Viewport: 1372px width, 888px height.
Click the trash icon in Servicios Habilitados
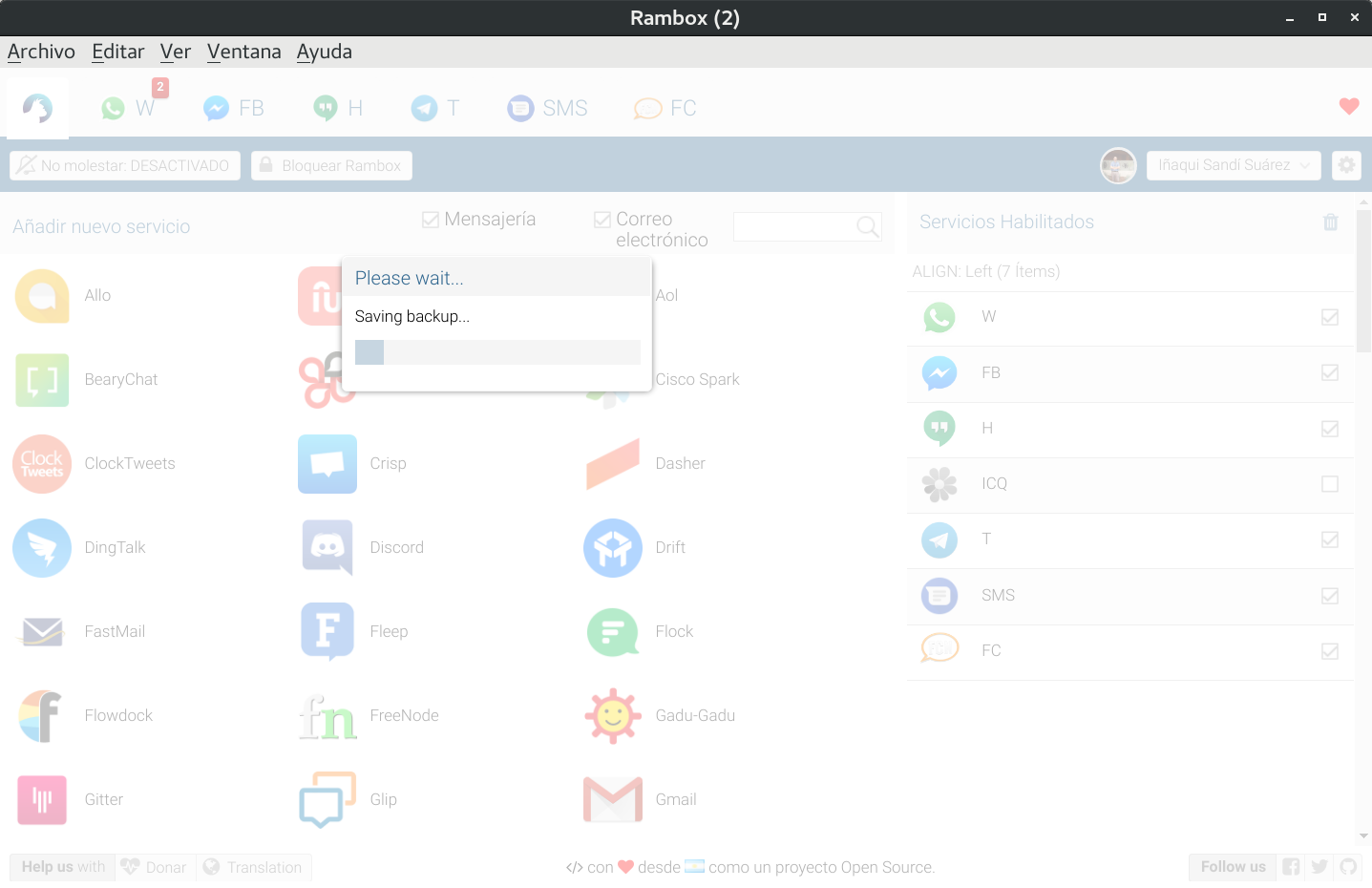pyautogui.click(x=1331, y=222)
